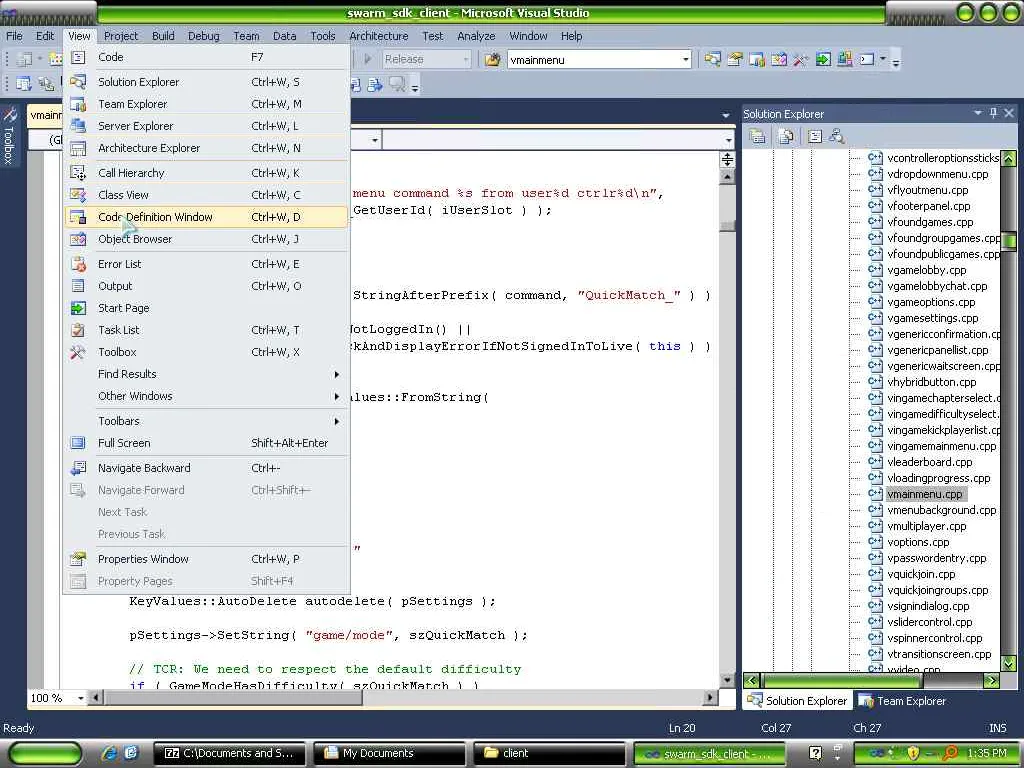Select Architecture Explorer menu entry
The height and width of the screenshot is (768, 1024).
[x=207, y=148]
